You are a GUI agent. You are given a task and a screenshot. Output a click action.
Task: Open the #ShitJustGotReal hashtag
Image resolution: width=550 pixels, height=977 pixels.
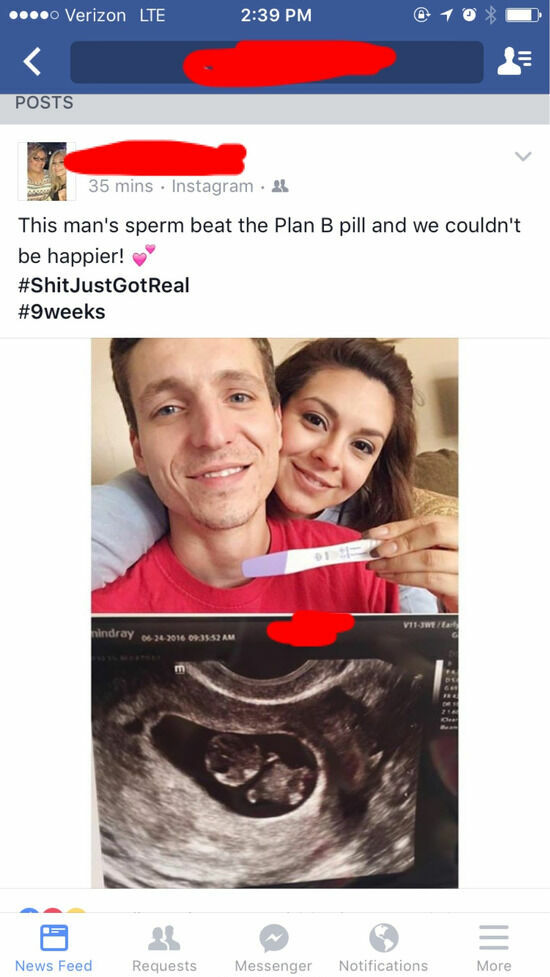coord(104,285)
